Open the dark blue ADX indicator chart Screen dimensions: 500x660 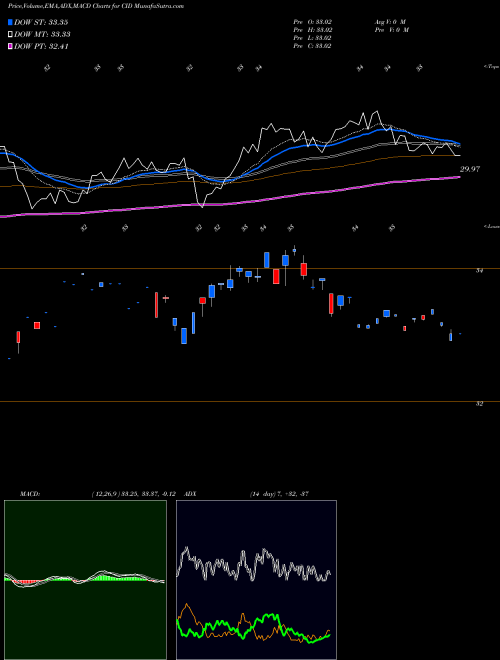click(x=256, y=580)
